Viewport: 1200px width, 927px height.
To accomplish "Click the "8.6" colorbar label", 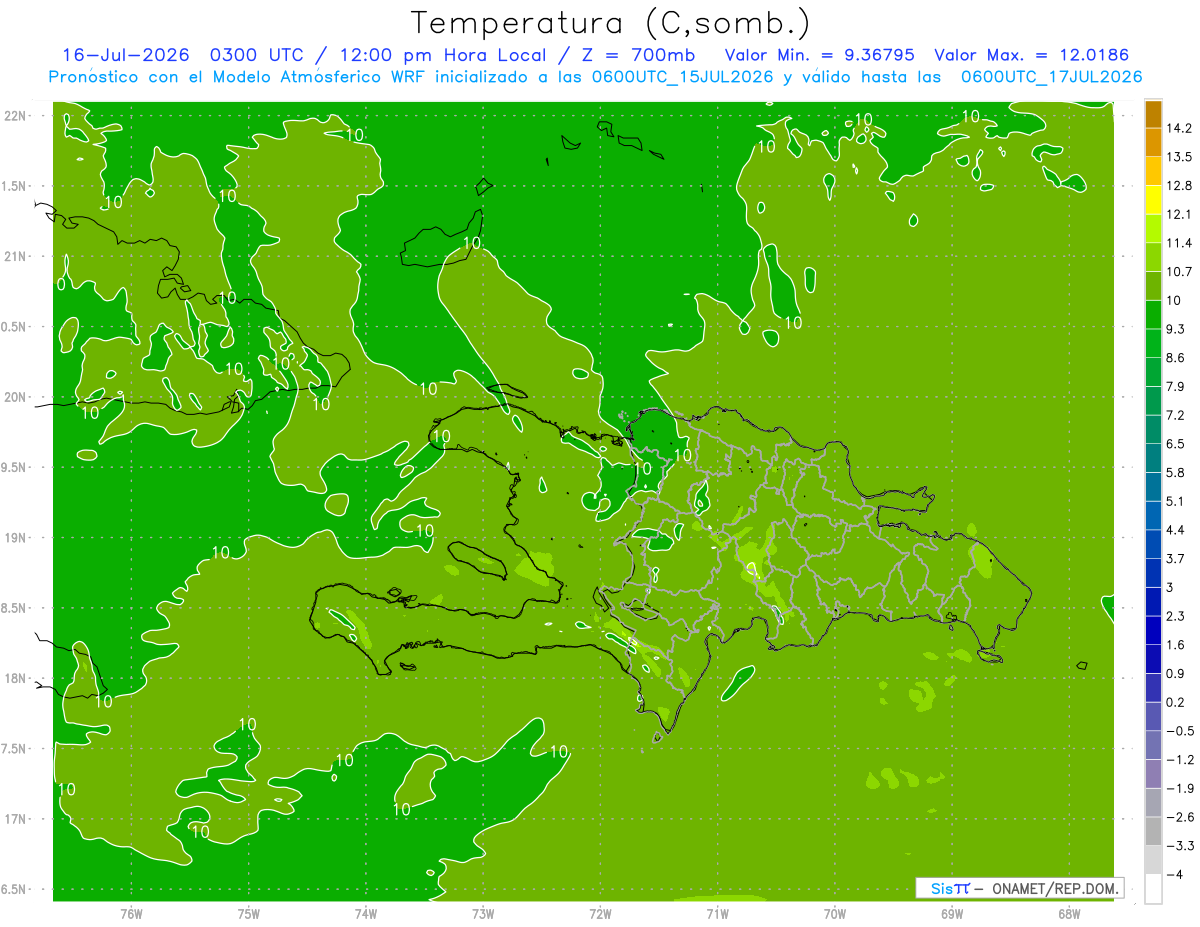I will coord(1177,358).
